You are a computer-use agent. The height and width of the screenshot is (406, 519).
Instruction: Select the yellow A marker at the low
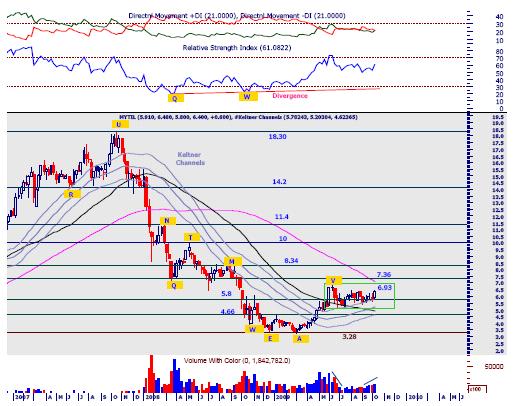tap(300, 339)
